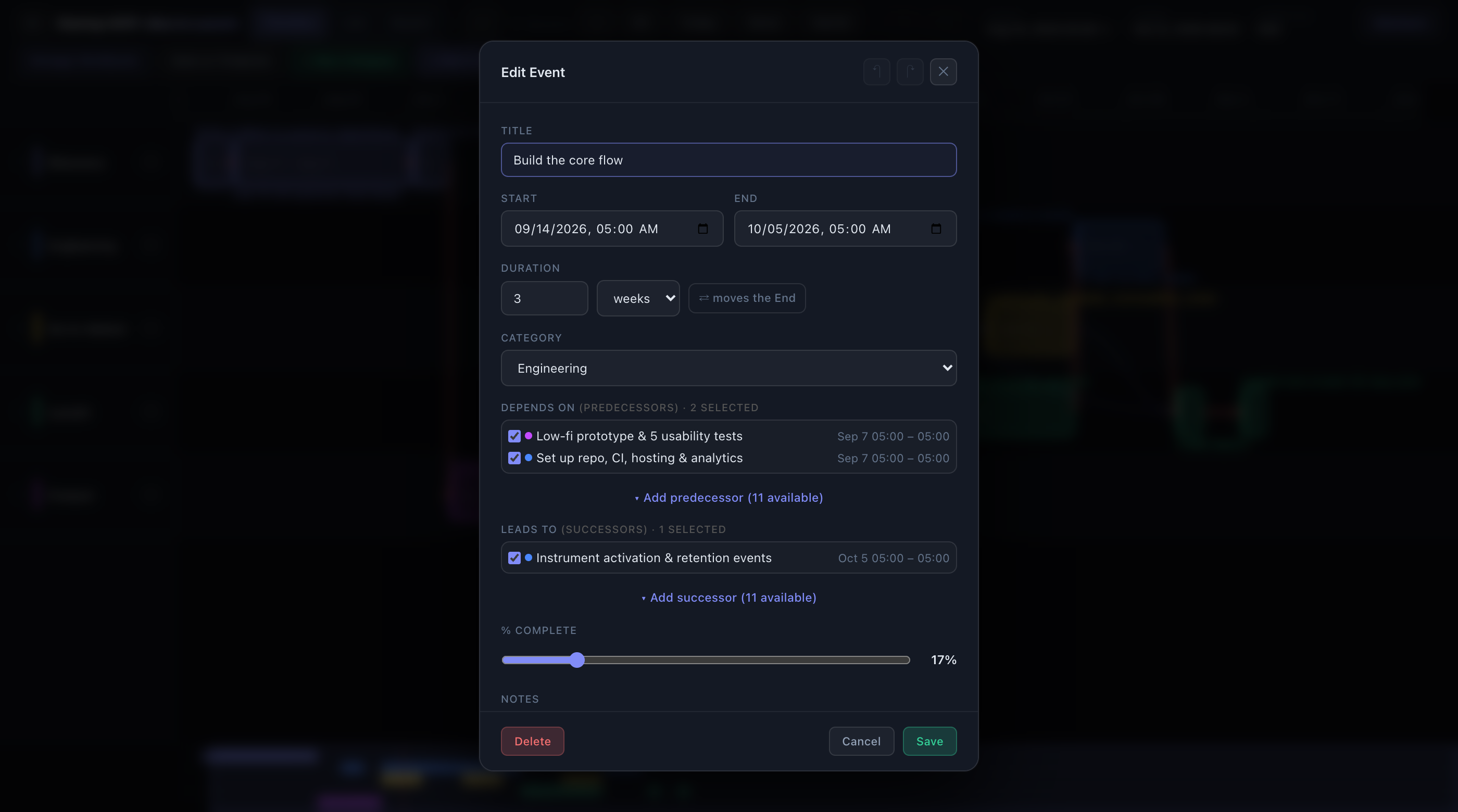Viewport: 1458px width, 812px height.
Task: Click the blue dot beside Set up repo
Action: 528,458
